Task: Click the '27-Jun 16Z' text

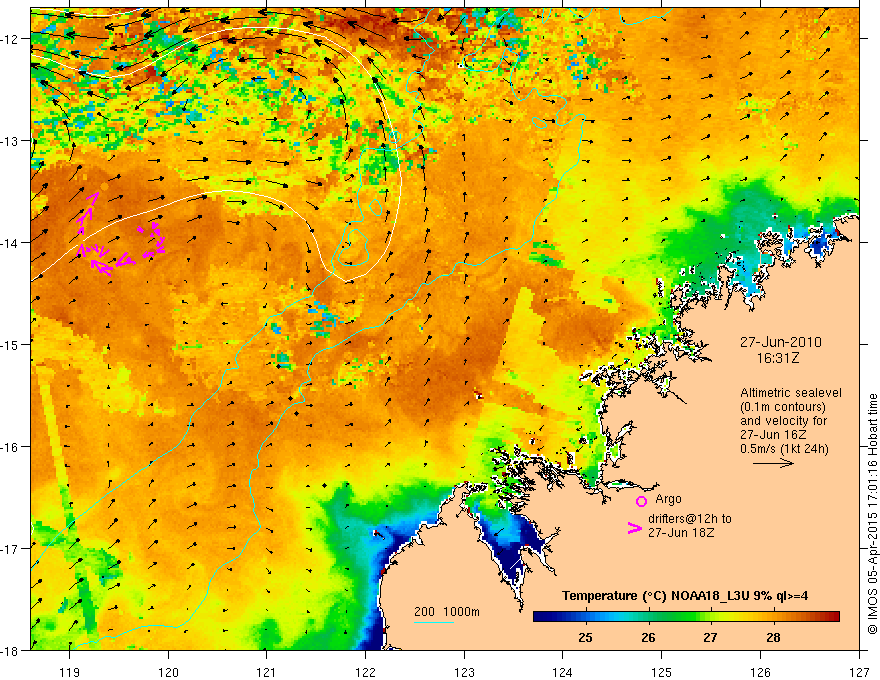Action: (x=771, y=435)
